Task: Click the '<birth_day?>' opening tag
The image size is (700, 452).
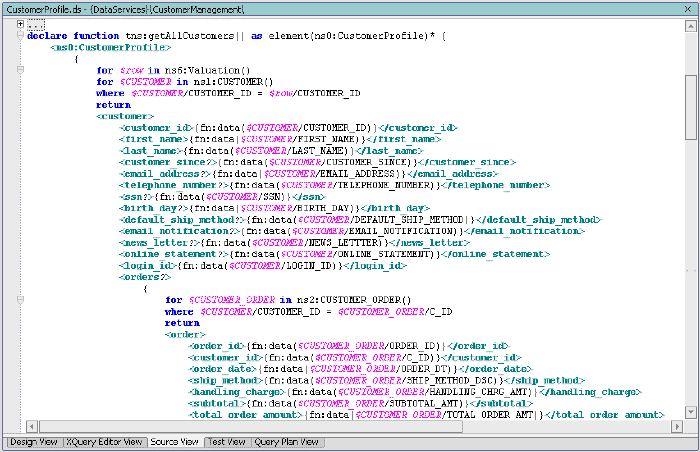Action: (154, 208)
